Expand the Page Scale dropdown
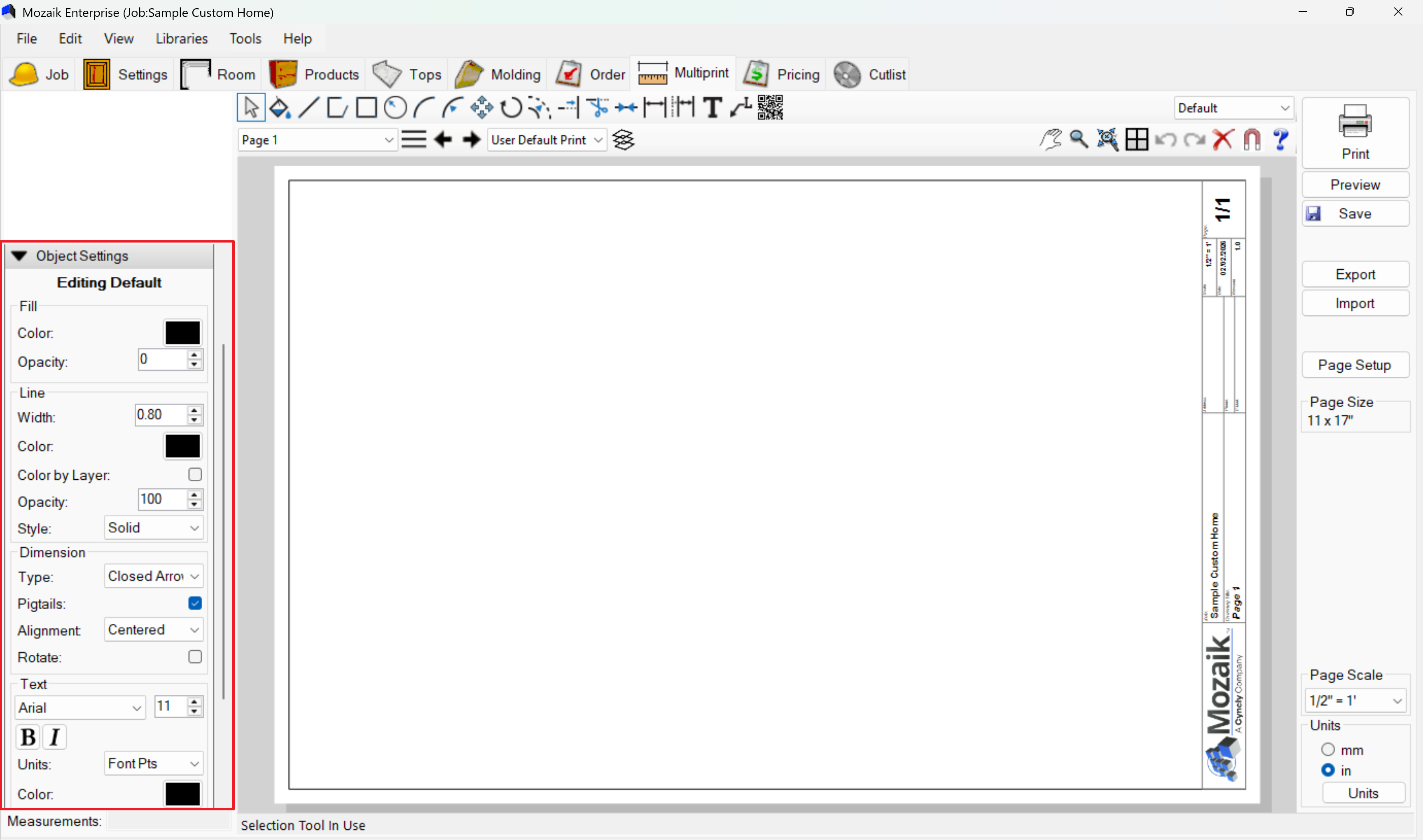Image resolution: width=1423 pixels, height=840 pixels. point(1355,701)
